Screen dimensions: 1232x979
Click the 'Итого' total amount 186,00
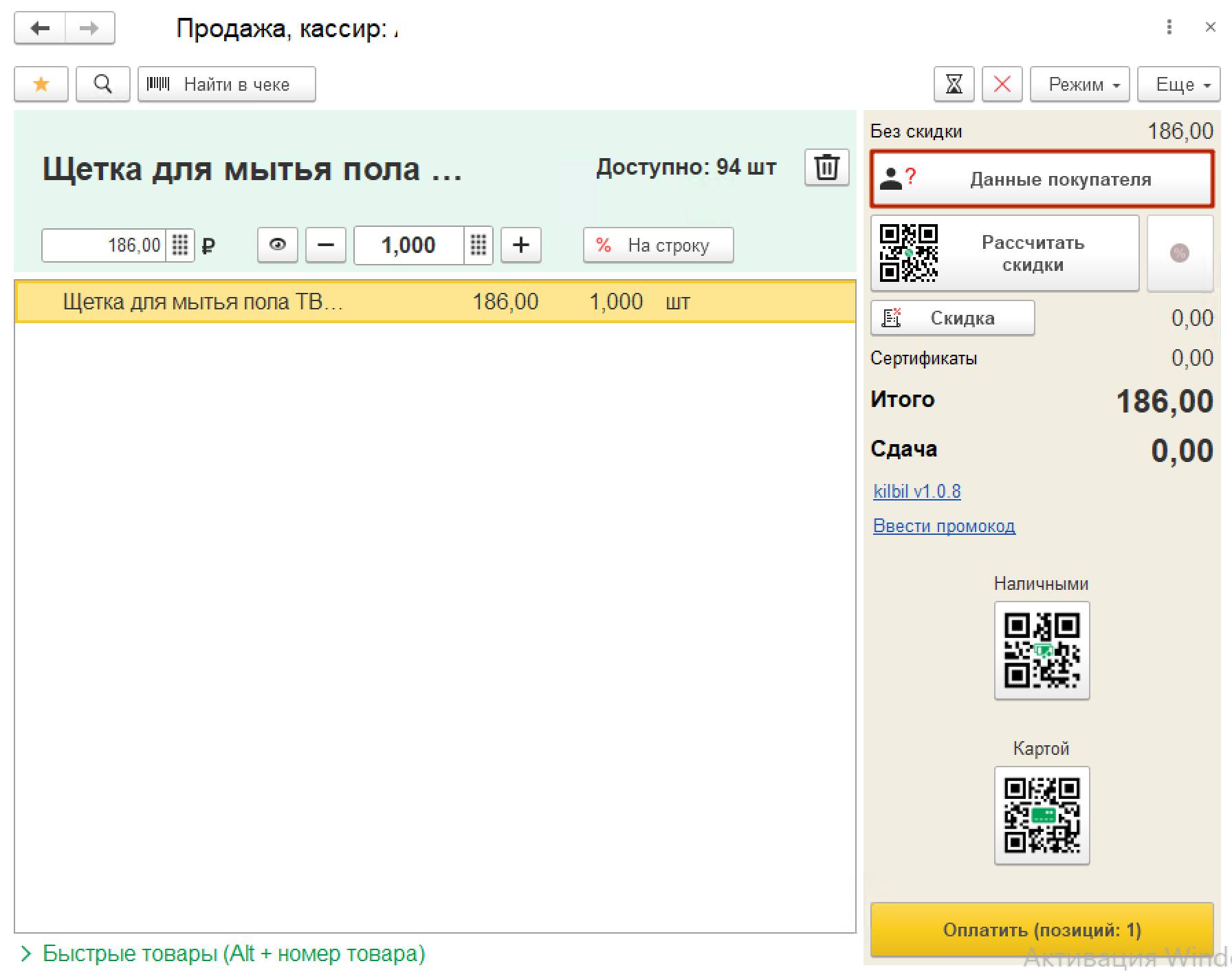point(1165,401)
